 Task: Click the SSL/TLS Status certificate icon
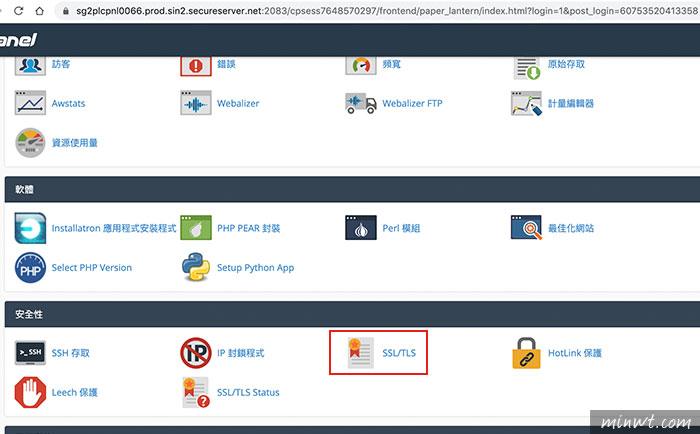(196, 392)
